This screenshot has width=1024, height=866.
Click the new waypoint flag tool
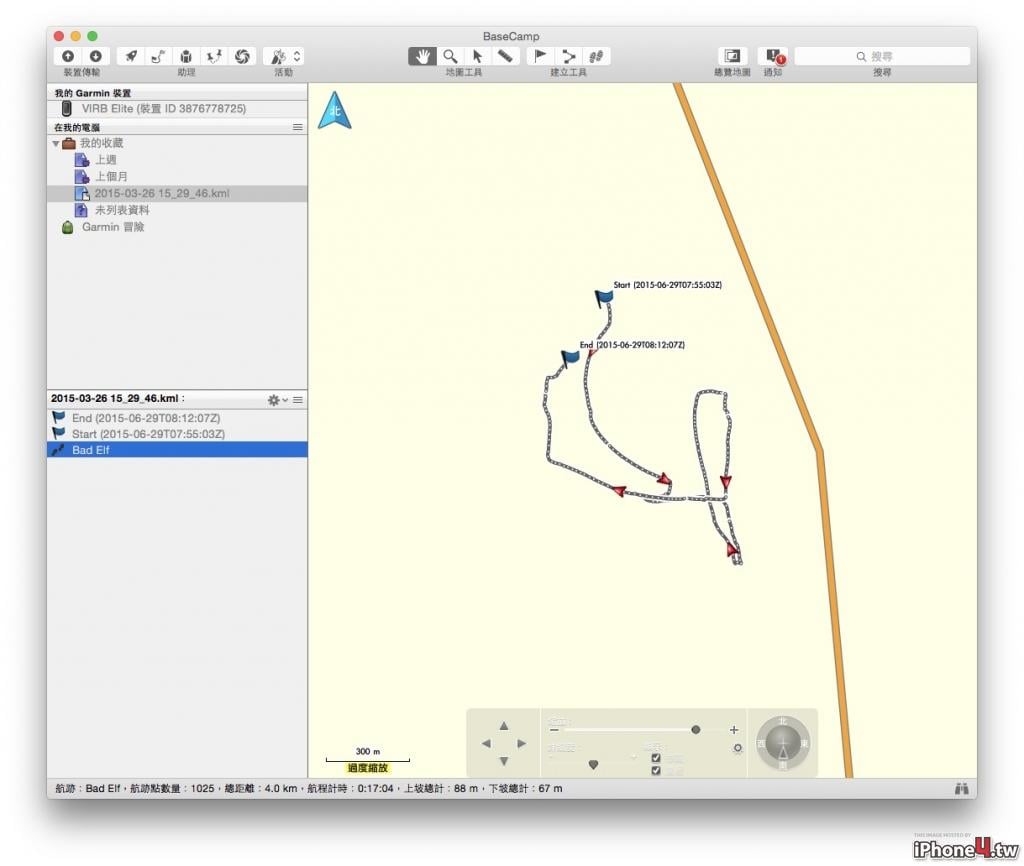point(540,56)
